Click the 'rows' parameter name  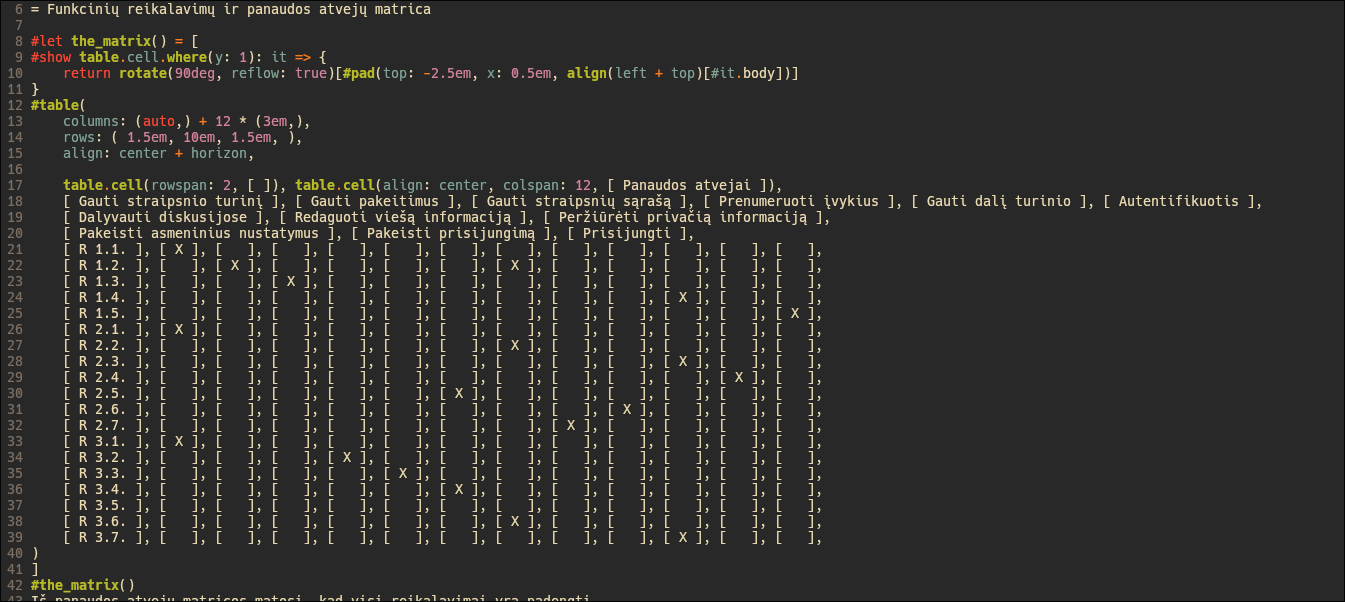[x=79, y=137]
